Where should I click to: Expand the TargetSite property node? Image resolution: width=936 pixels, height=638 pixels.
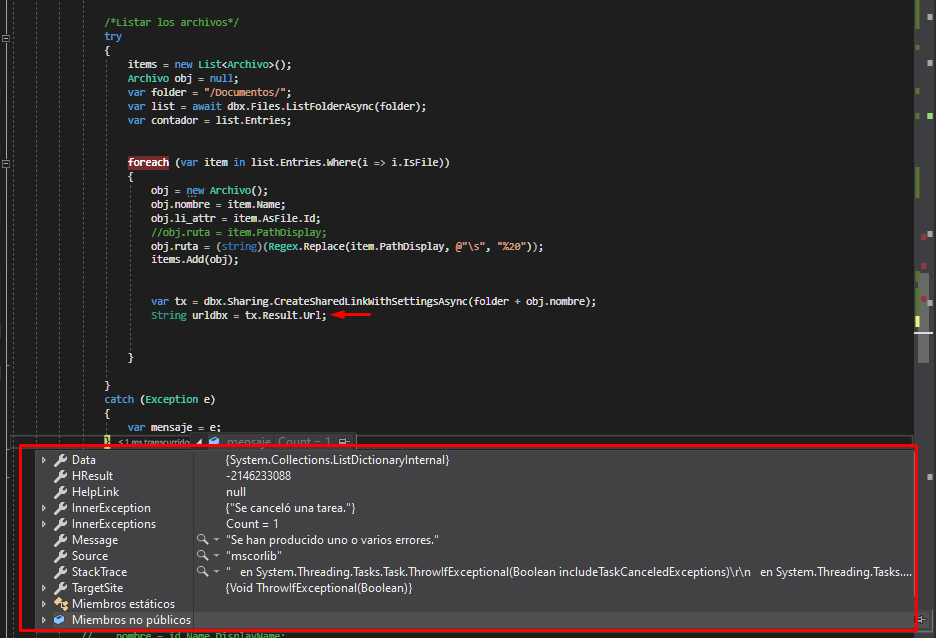pos(43,588)
